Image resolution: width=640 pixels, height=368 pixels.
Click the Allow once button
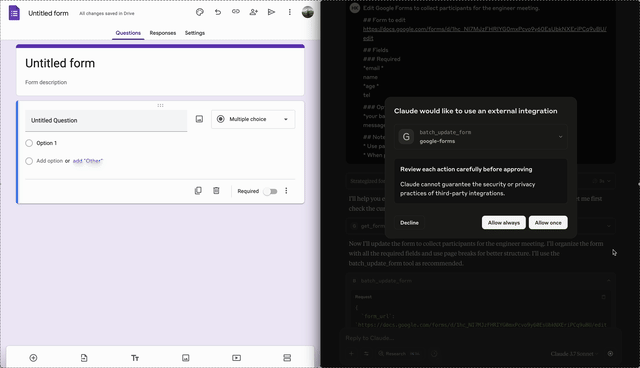tap(548, 223)
